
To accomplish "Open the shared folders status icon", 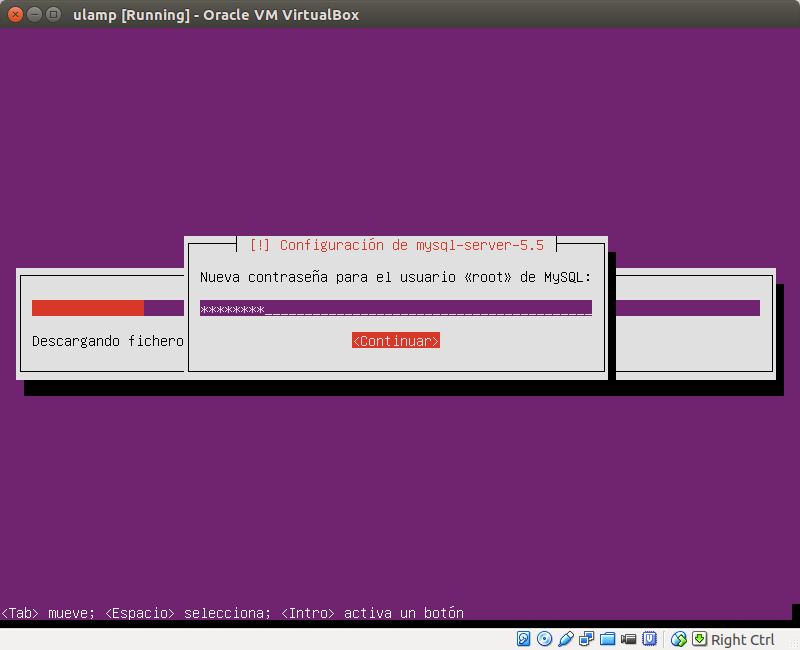I will [607, 638].
